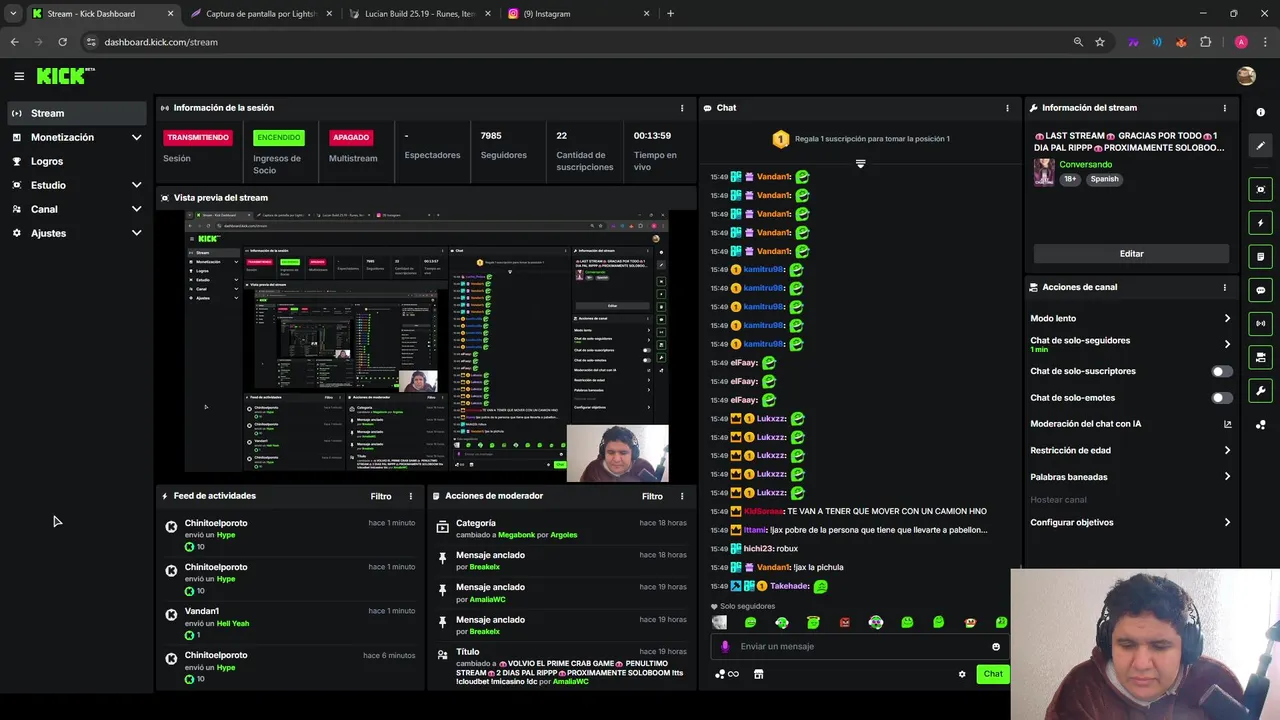
Task: Toggle the channel actions panel icon in right sidebar
Action: (x=1260, y=357)
